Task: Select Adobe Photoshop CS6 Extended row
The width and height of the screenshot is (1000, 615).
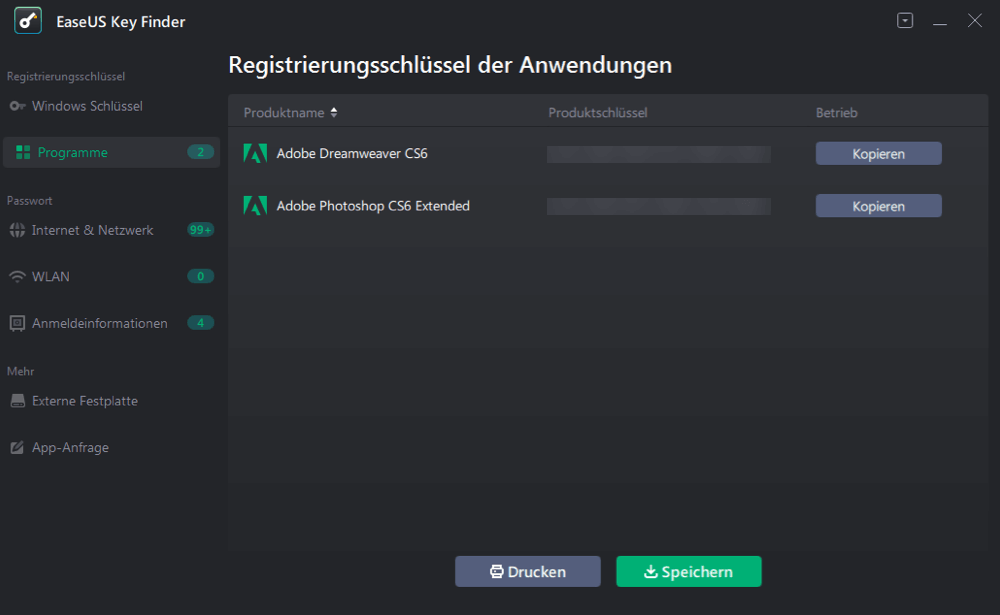Action: pos(608,205)
